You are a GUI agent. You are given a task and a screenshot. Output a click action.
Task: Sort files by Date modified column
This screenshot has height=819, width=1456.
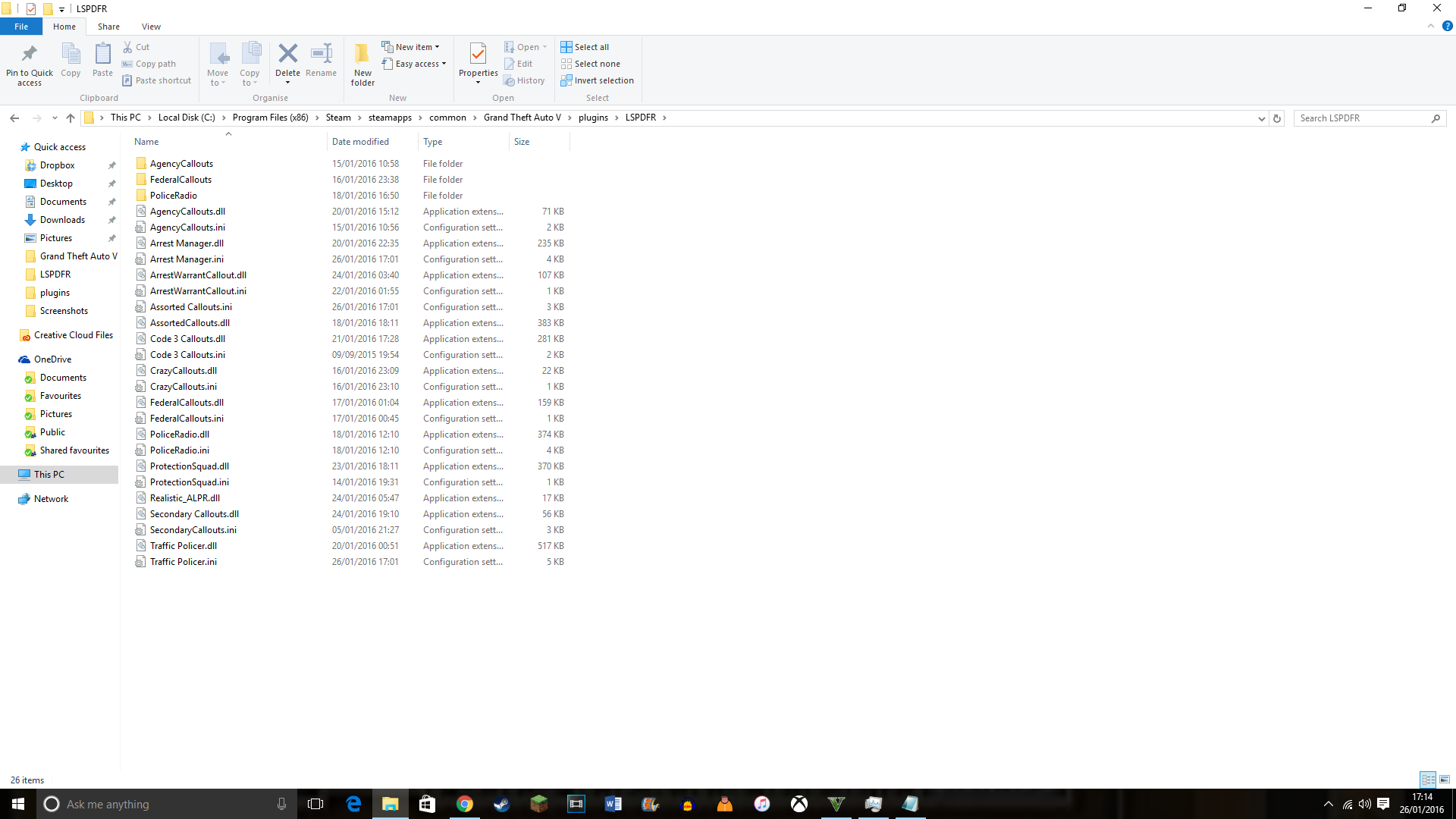(x=360, y=142)
